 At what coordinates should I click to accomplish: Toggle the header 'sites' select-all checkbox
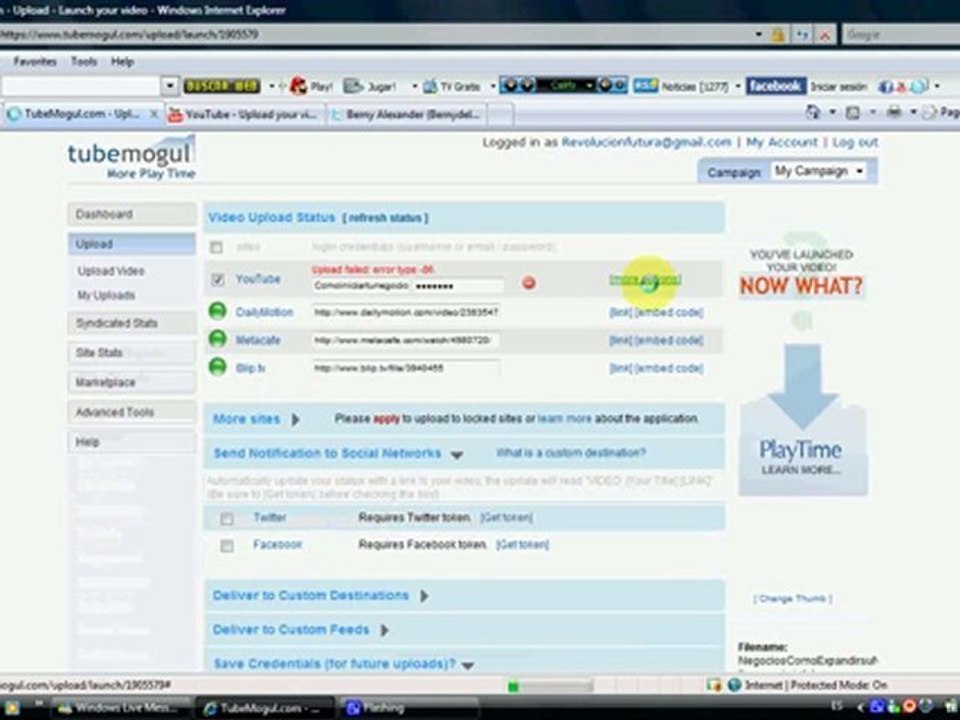216,247
